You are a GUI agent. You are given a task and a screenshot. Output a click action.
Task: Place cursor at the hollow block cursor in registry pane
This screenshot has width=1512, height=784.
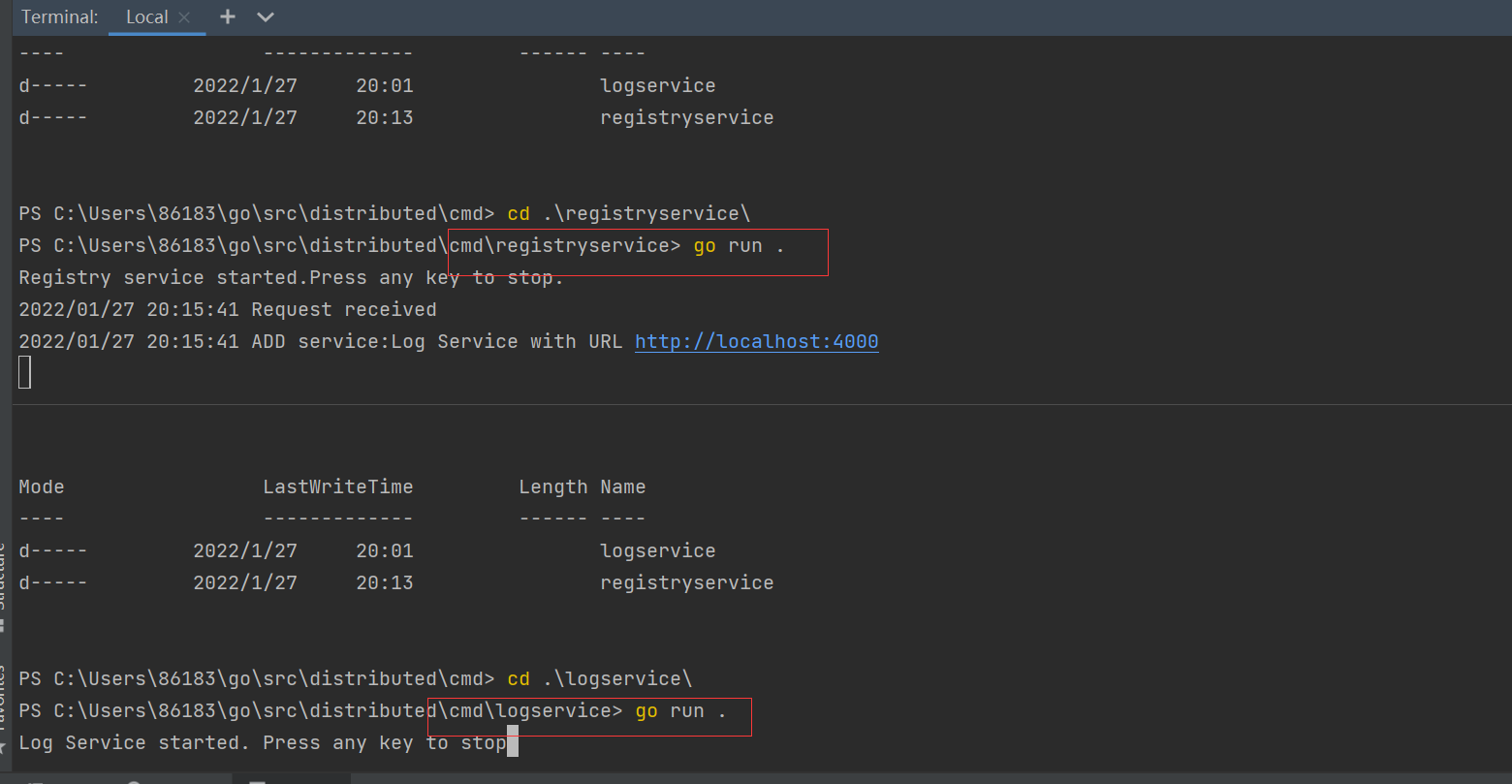coord(24,372)
